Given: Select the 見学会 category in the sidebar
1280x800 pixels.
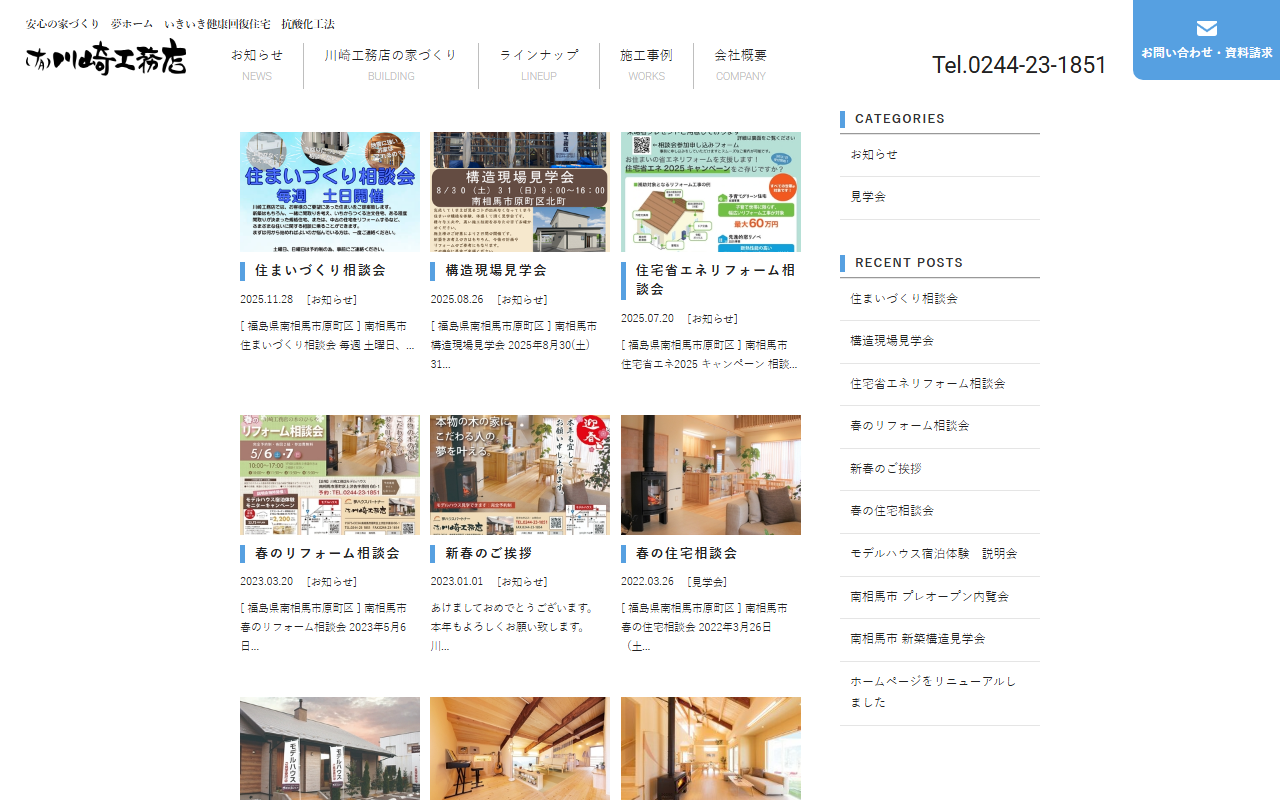Looking at the screenshot, I should pos(940,197).
